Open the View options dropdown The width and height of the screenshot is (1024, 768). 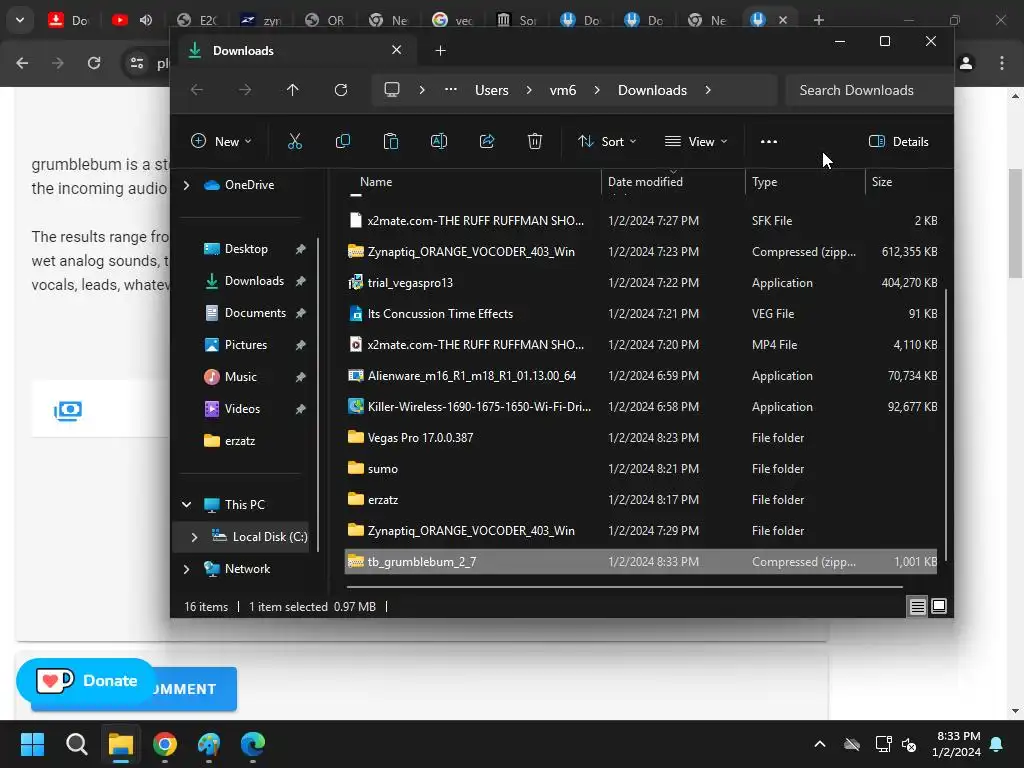[x=696, y=141]
